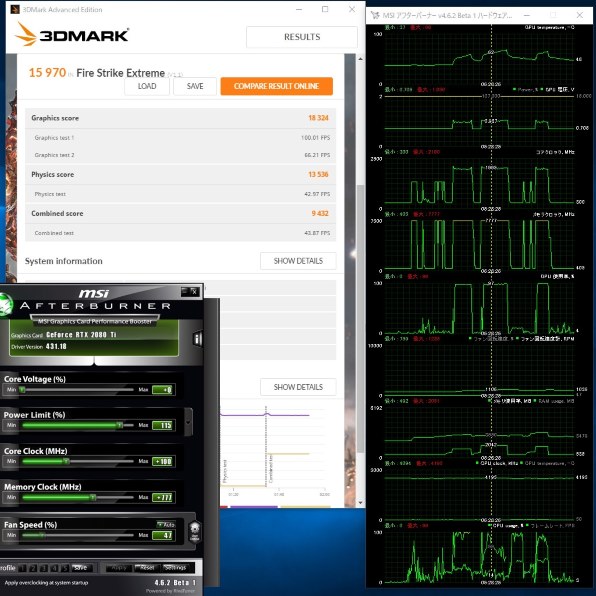596x596 pixels.
Task: Load Afterburner profile slot 3
Action: [x=44, y=568]
